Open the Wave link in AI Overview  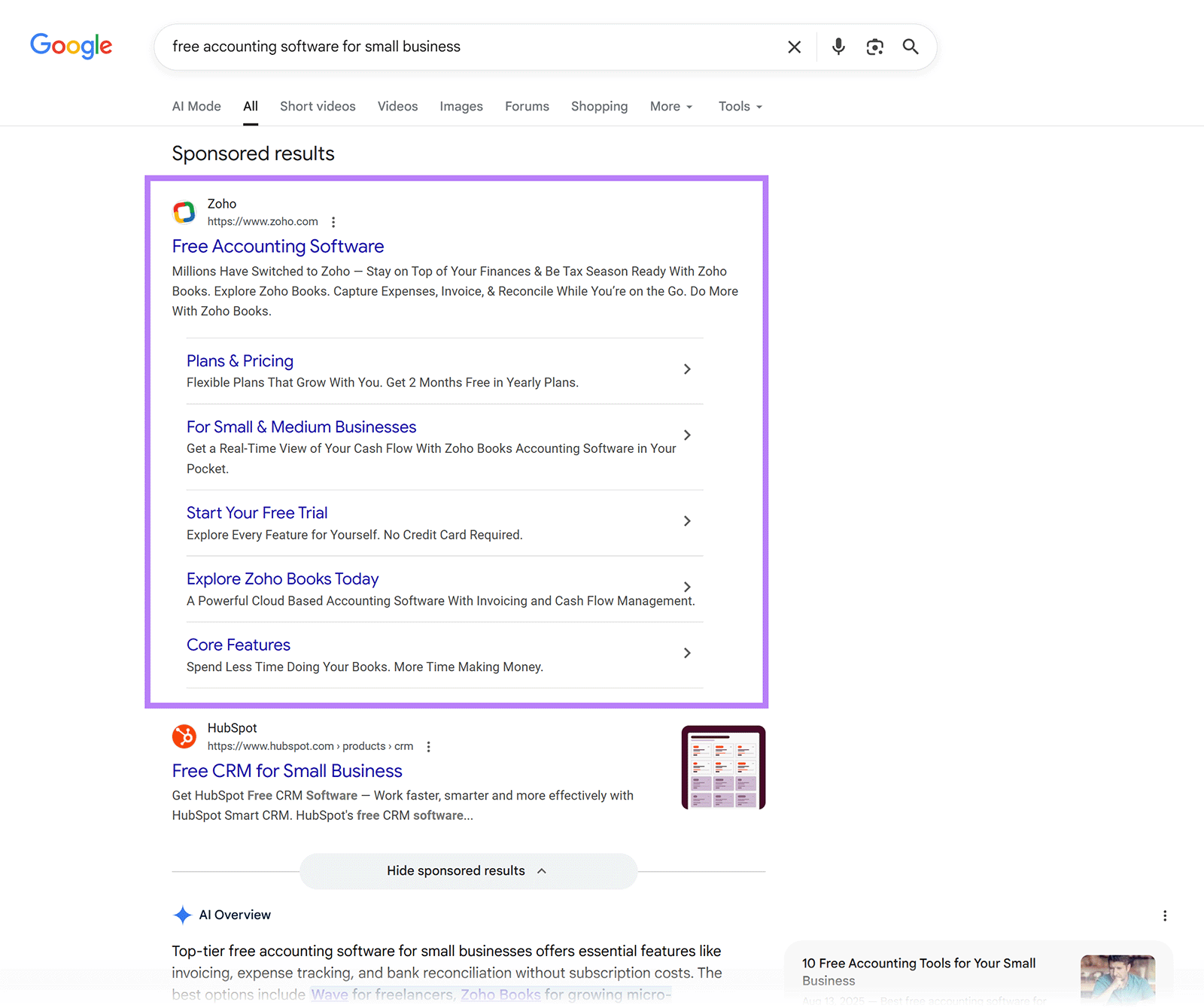[330, 994]
